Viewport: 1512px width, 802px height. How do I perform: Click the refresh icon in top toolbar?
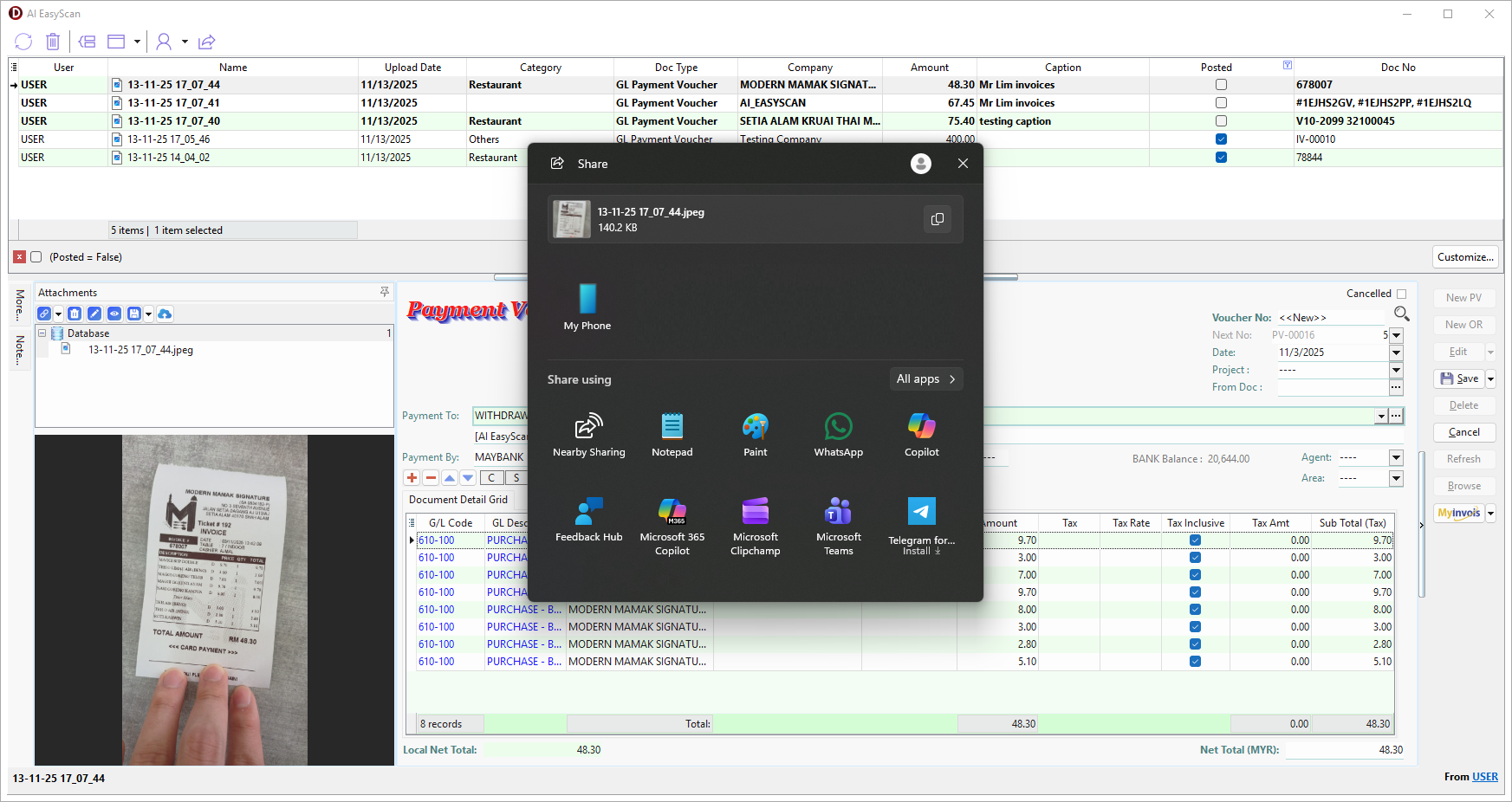[x=23, y=42]
